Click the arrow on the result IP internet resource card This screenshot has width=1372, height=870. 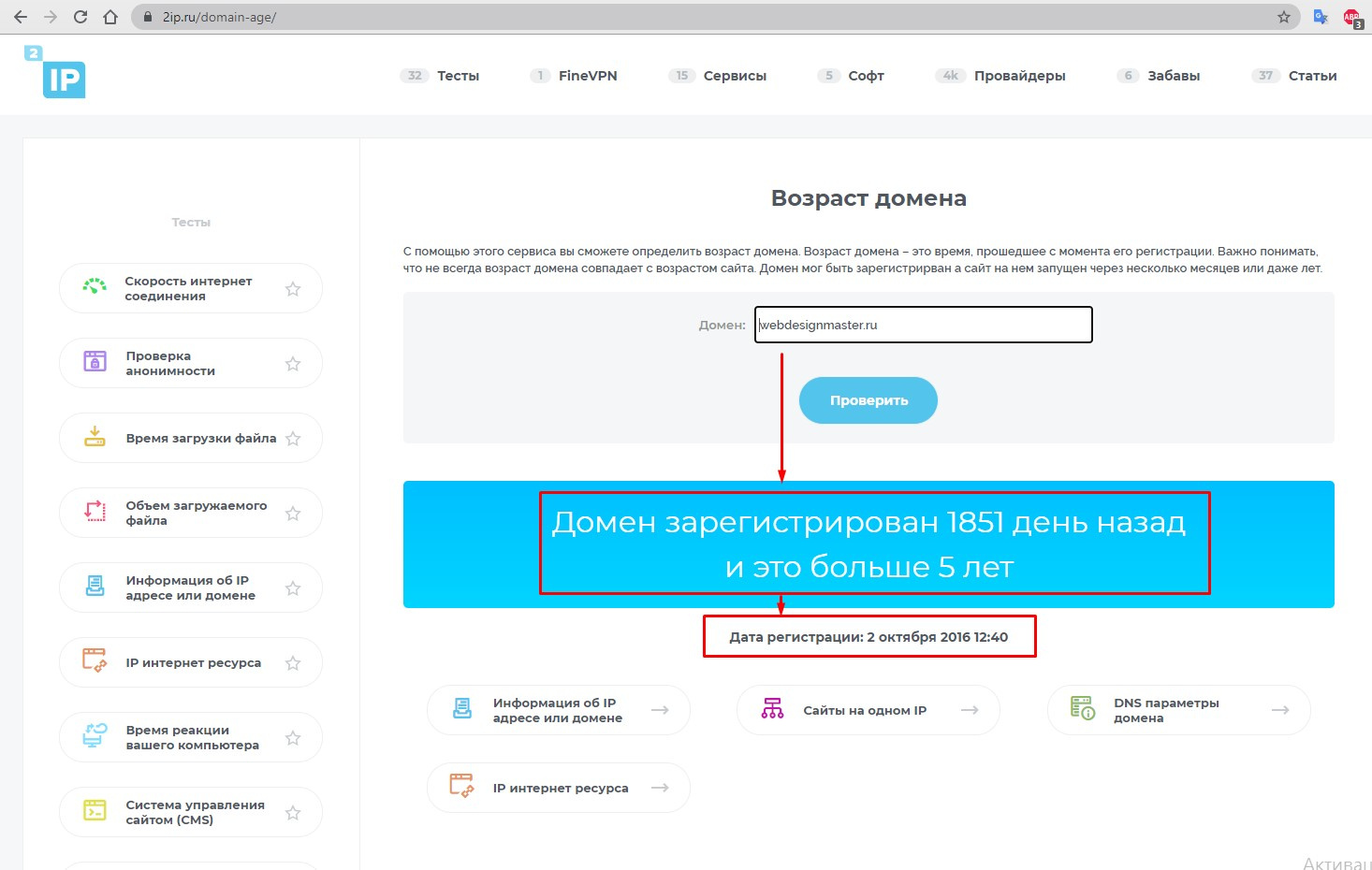[x=660, y=788]
